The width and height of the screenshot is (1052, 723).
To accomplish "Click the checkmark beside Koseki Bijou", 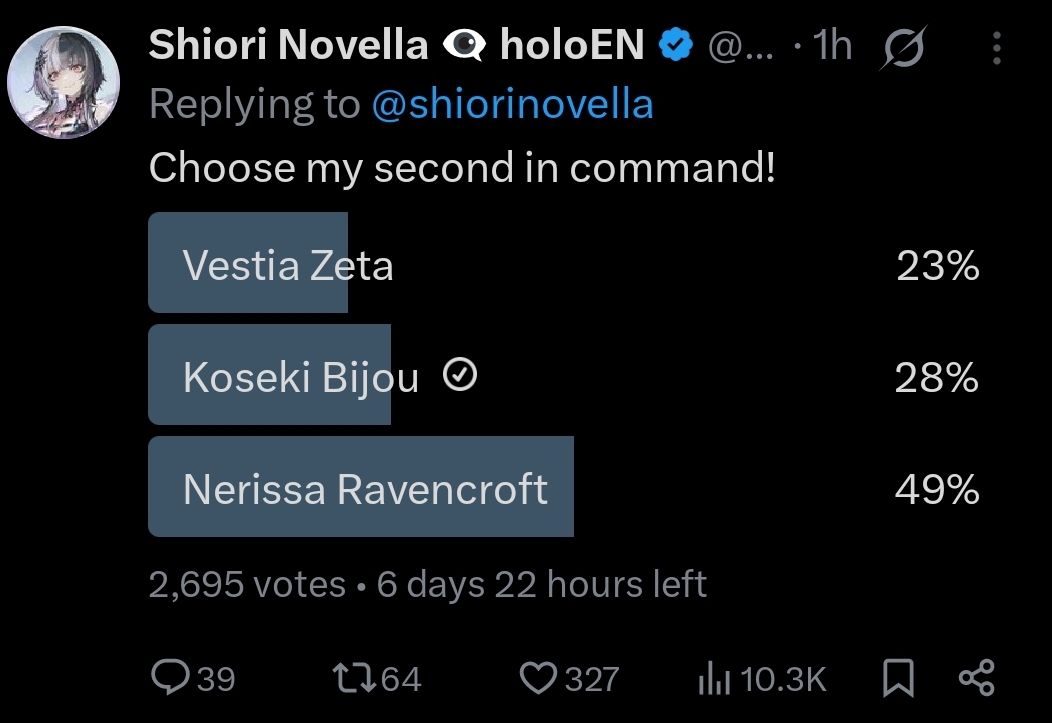I will coord(459,376).
